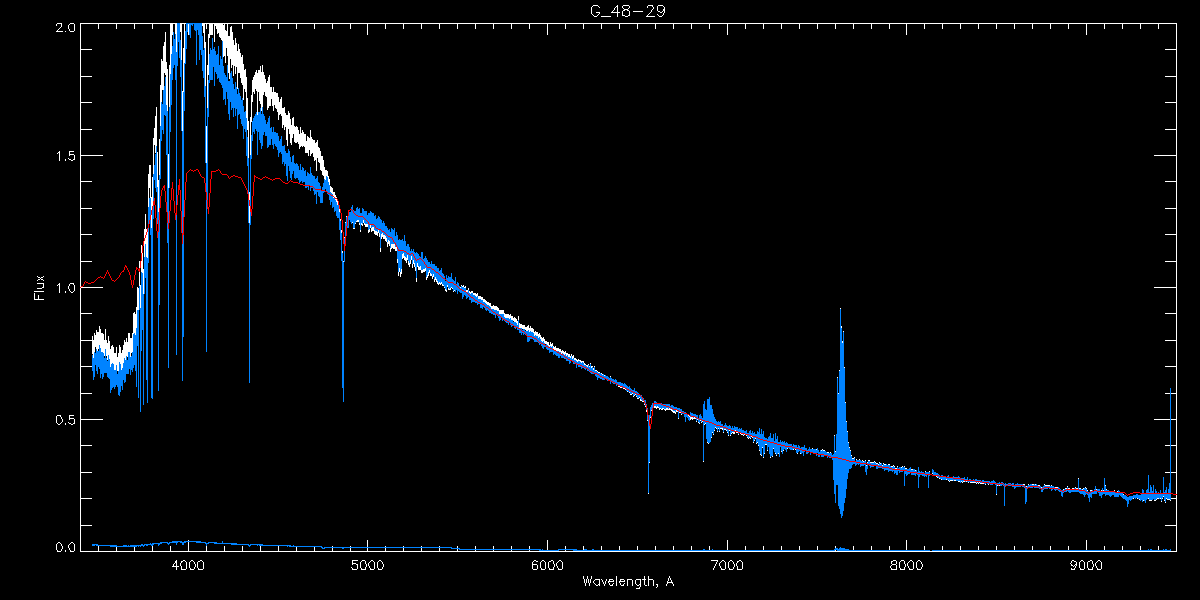Click the 2.0 flux tick label
Screen dimensions: 1200x600
coord(65,28)
